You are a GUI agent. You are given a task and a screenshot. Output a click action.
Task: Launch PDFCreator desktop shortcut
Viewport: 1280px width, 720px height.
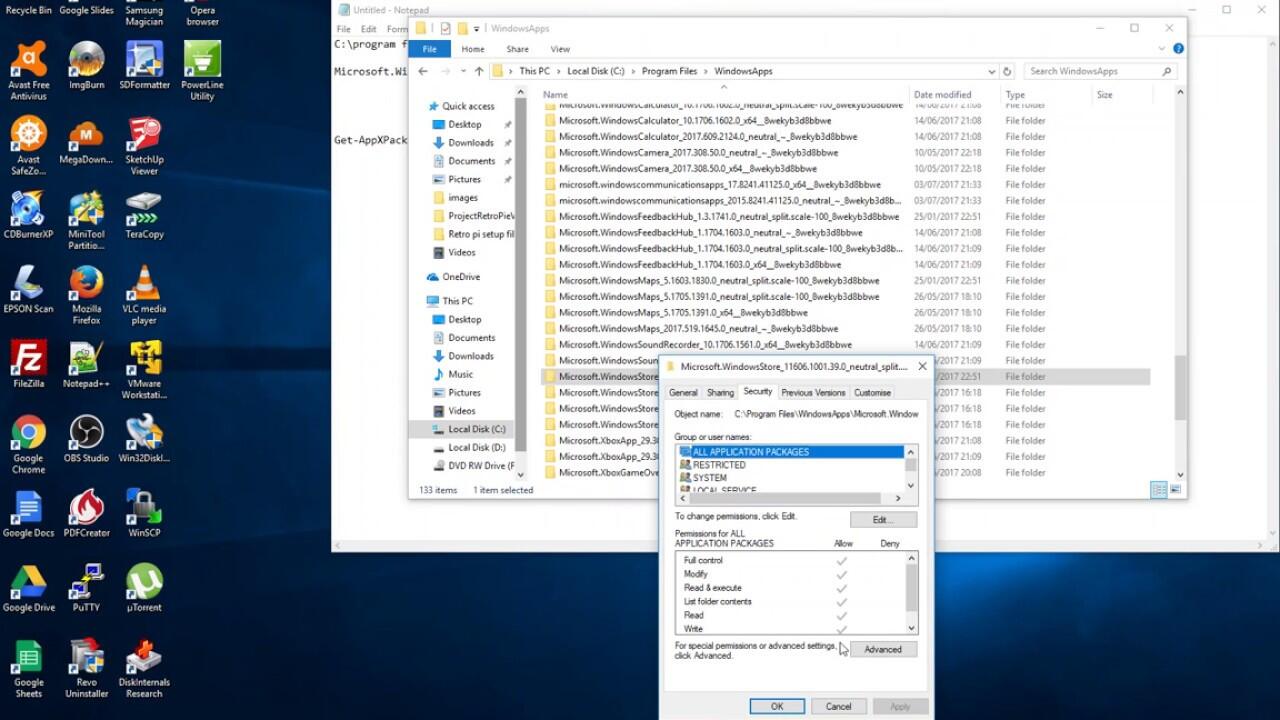(x=86, y=513)
